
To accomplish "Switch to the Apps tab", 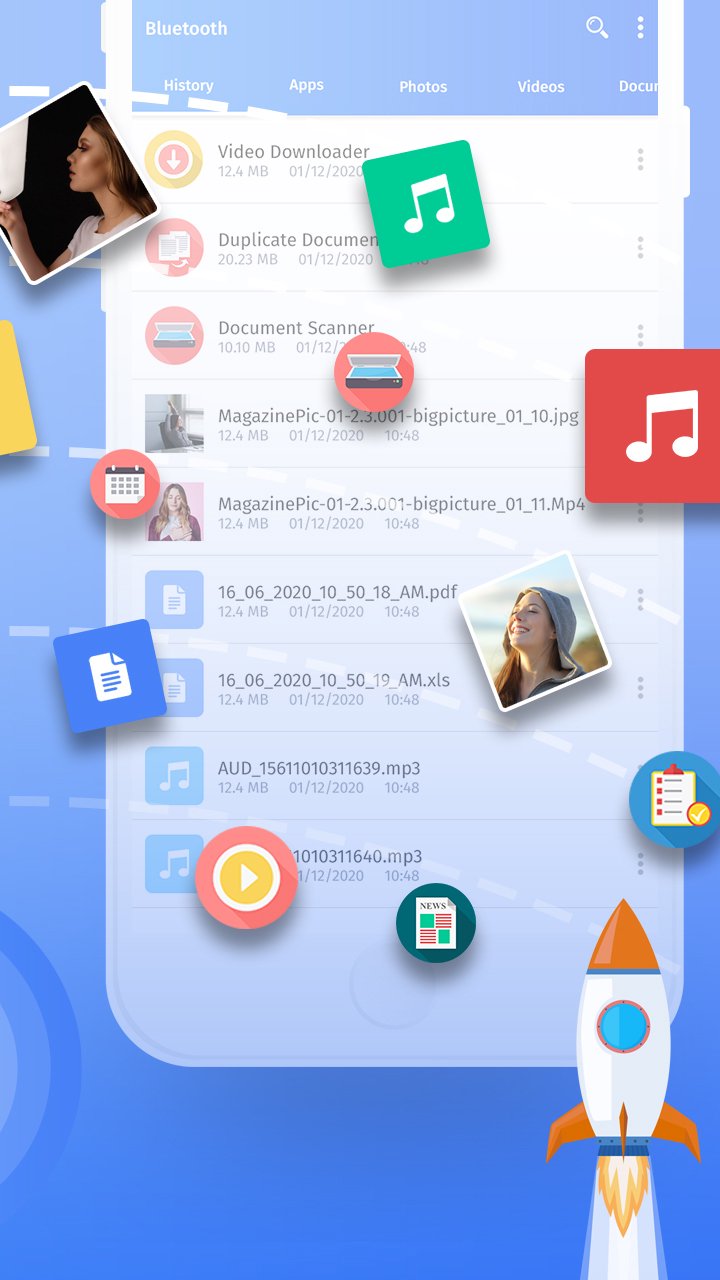I will pos(306,86).
